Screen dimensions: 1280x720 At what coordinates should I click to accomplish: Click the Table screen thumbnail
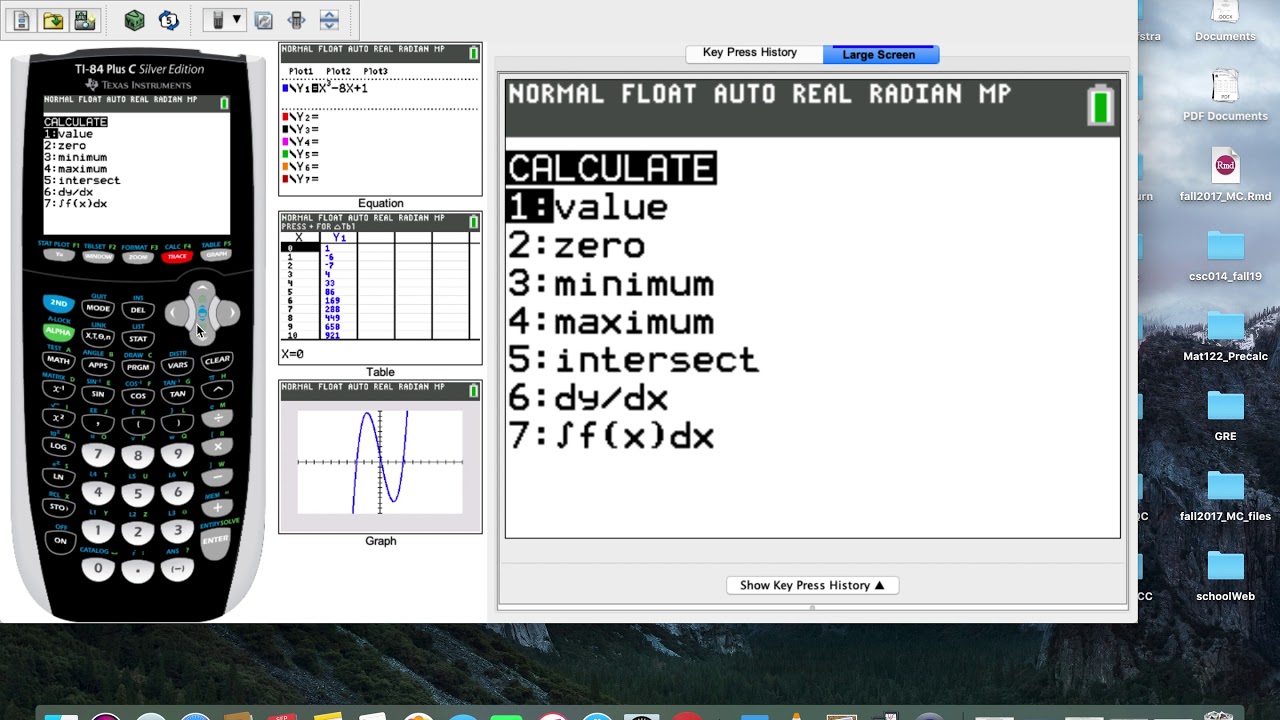[380, 288]
